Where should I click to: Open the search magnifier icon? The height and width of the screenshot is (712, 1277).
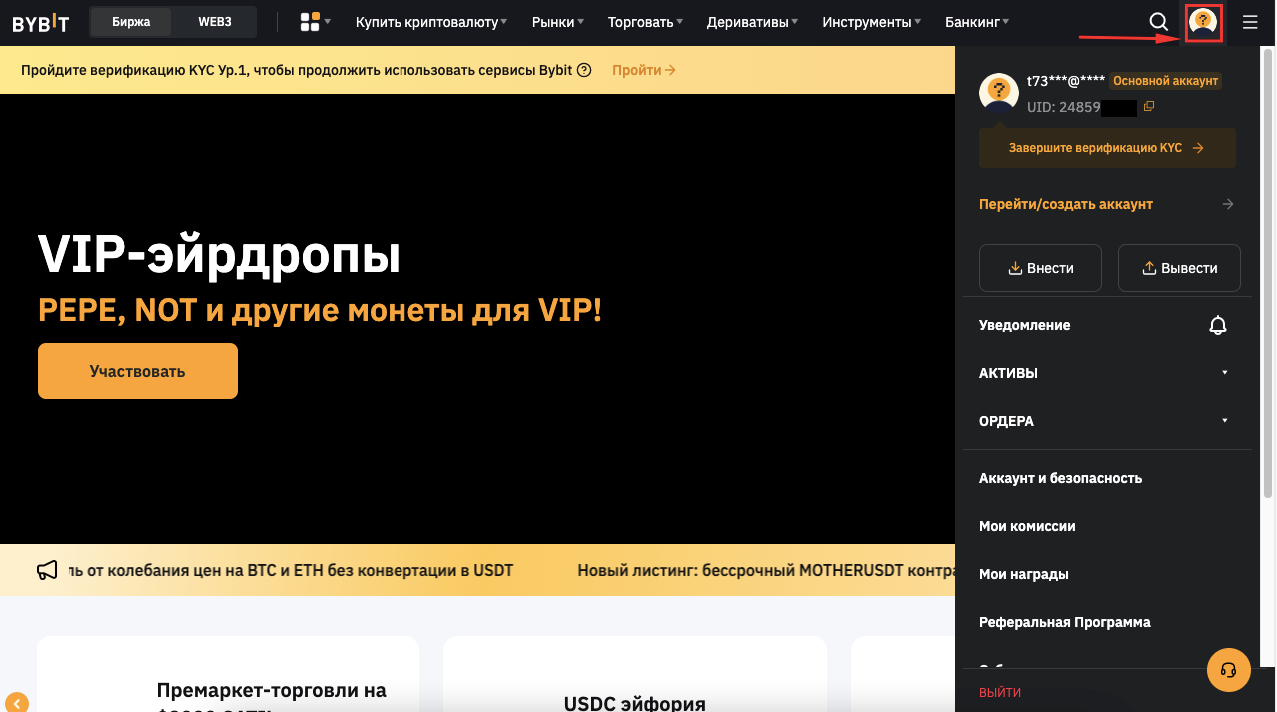(x=1158, y=21)
